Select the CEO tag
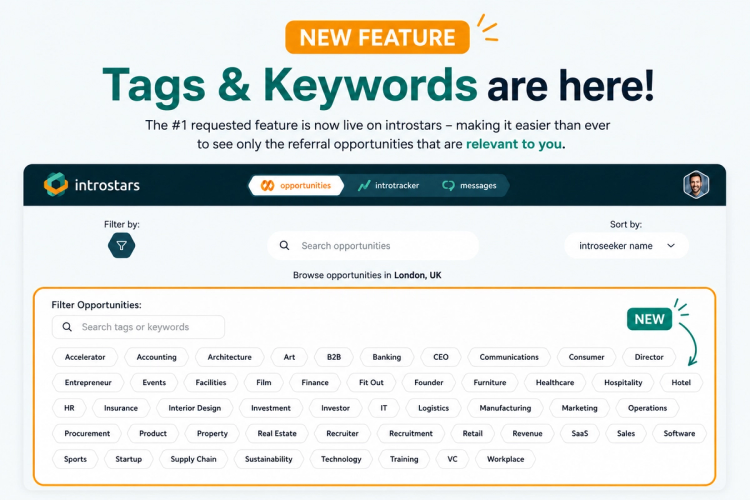This screenshot has width=750, height=500. point(441,357)
